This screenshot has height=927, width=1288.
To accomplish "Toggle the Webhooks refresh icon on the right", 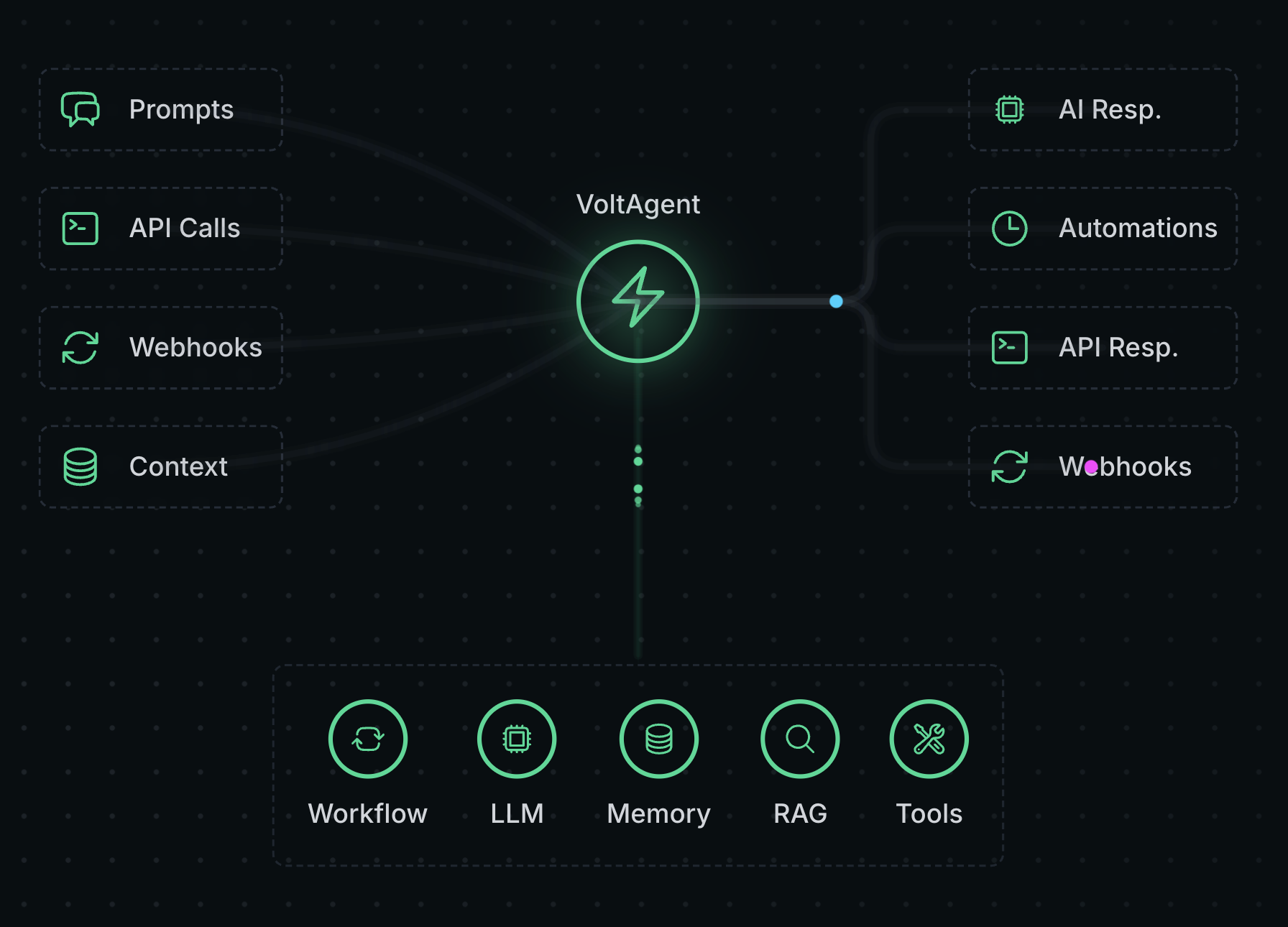I will (1009, 466).
